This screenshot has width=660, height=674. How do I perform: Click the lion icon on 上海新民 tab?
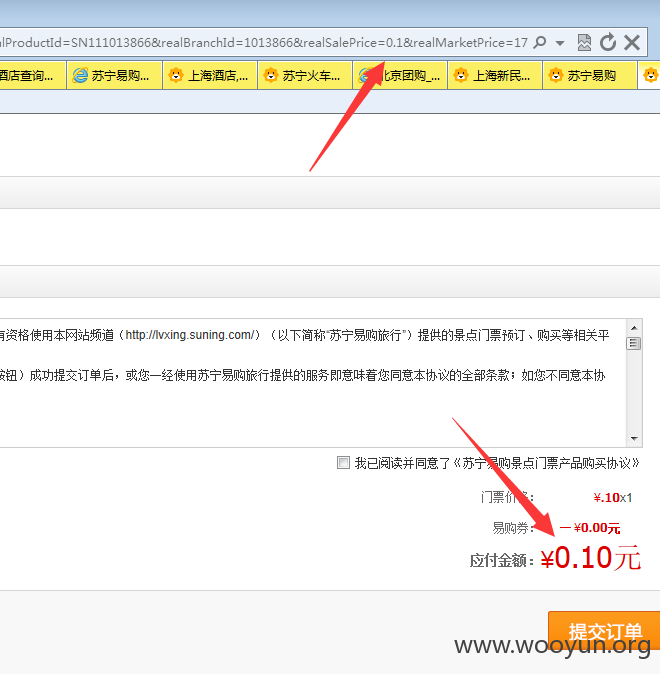[x=460, y=75]
